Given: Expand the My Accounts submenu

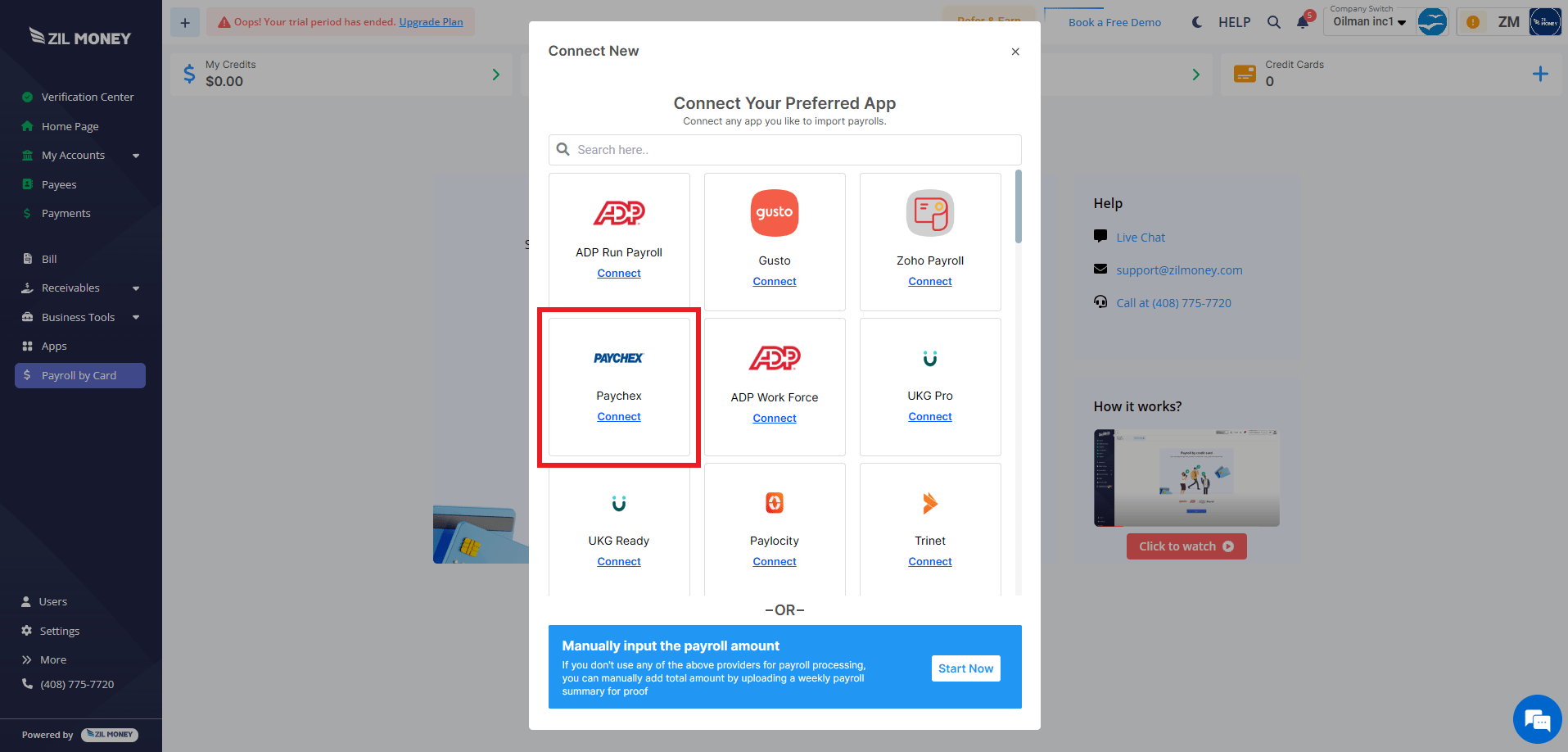Looking at the screenshot, I should pos(136,156).
